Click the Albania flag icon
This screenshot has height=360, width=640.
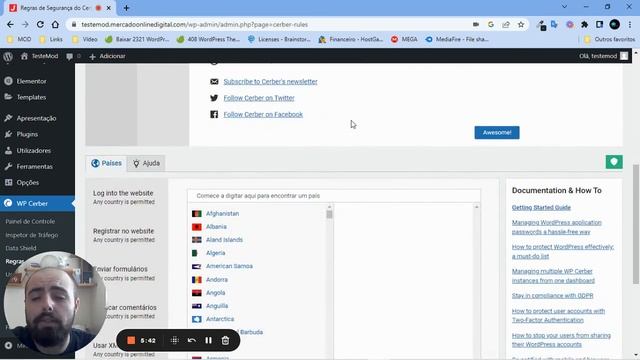[x=197, y=227]
